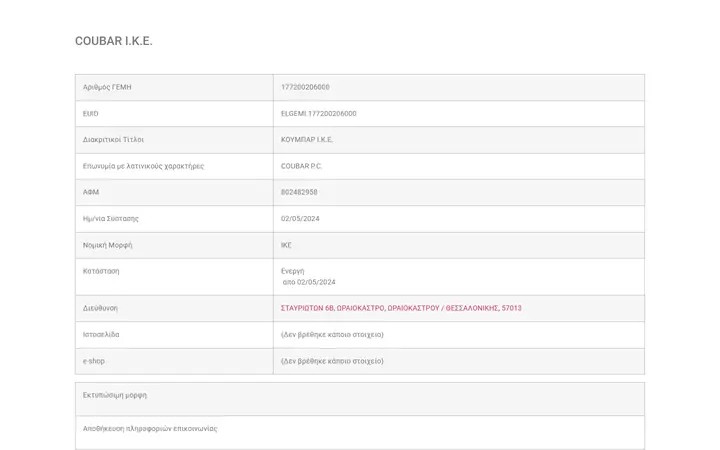Open the ΣΤΑΥΡΙΩΤΩΝ 6Β address link
This screenshot has width=720, height=450.
tap(401, 308)
